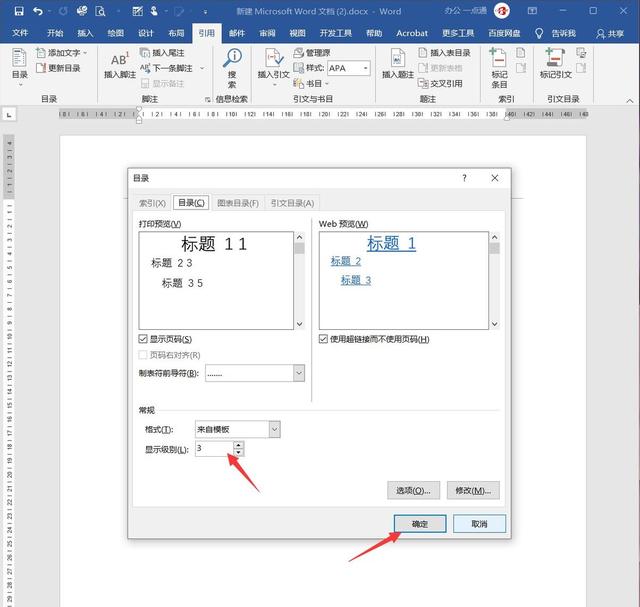The height and width of the screenshot is (607, 640).
Task: Open the user account avatar
Action: (x=502, y=11)
